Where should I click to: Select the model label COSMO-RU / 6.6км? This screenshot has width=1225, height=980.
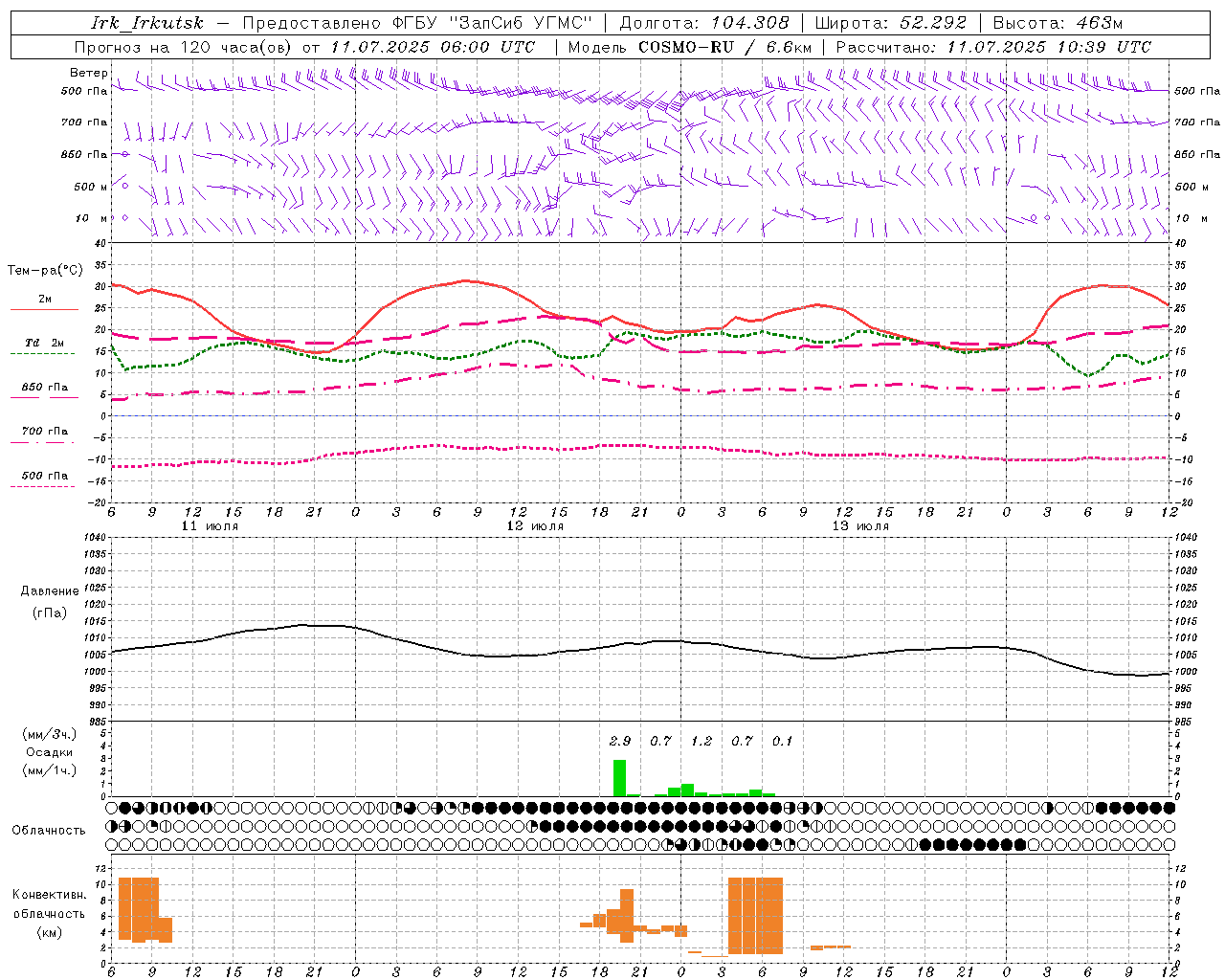724,47
